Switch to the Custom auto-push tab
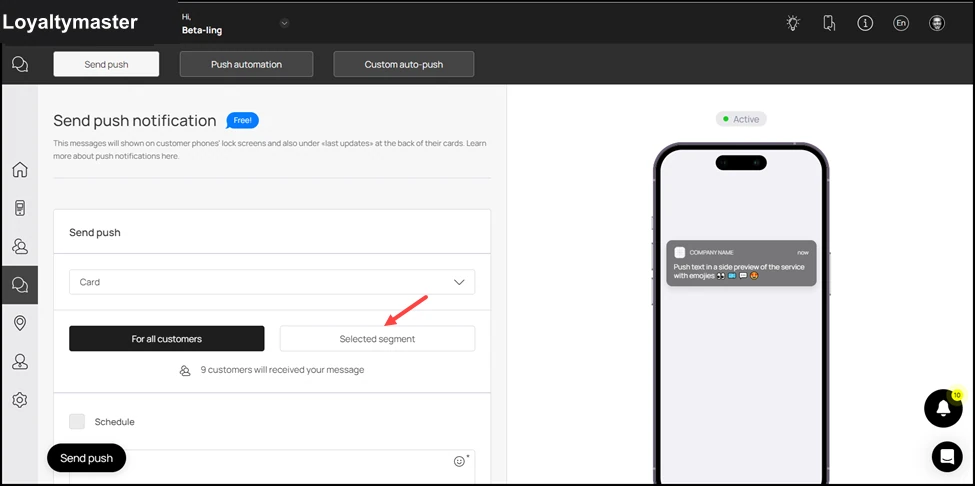 404,64
